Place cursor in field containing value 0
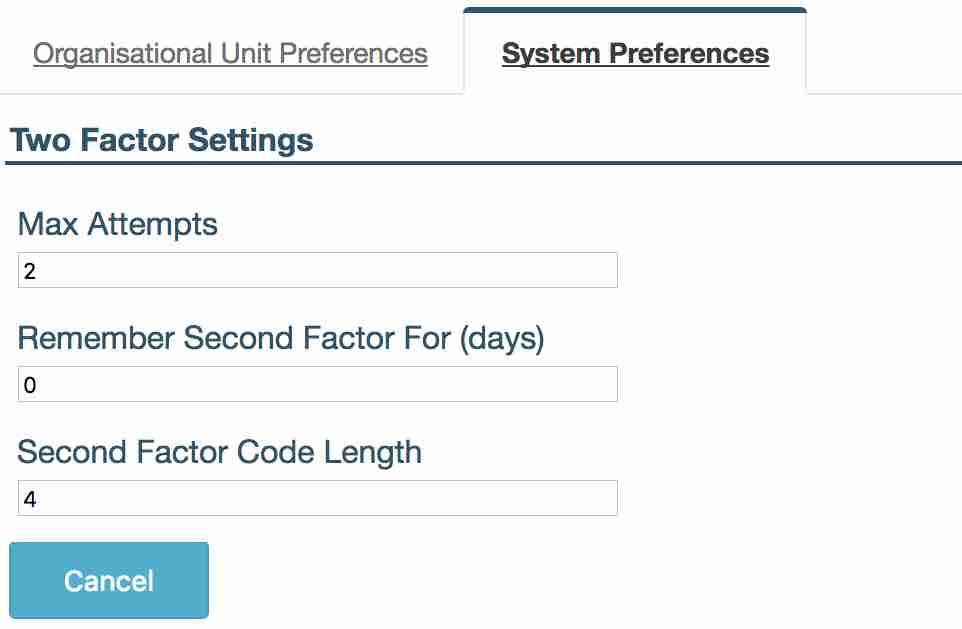The height and width of the screenshot is (629, 962). (317, 384)
